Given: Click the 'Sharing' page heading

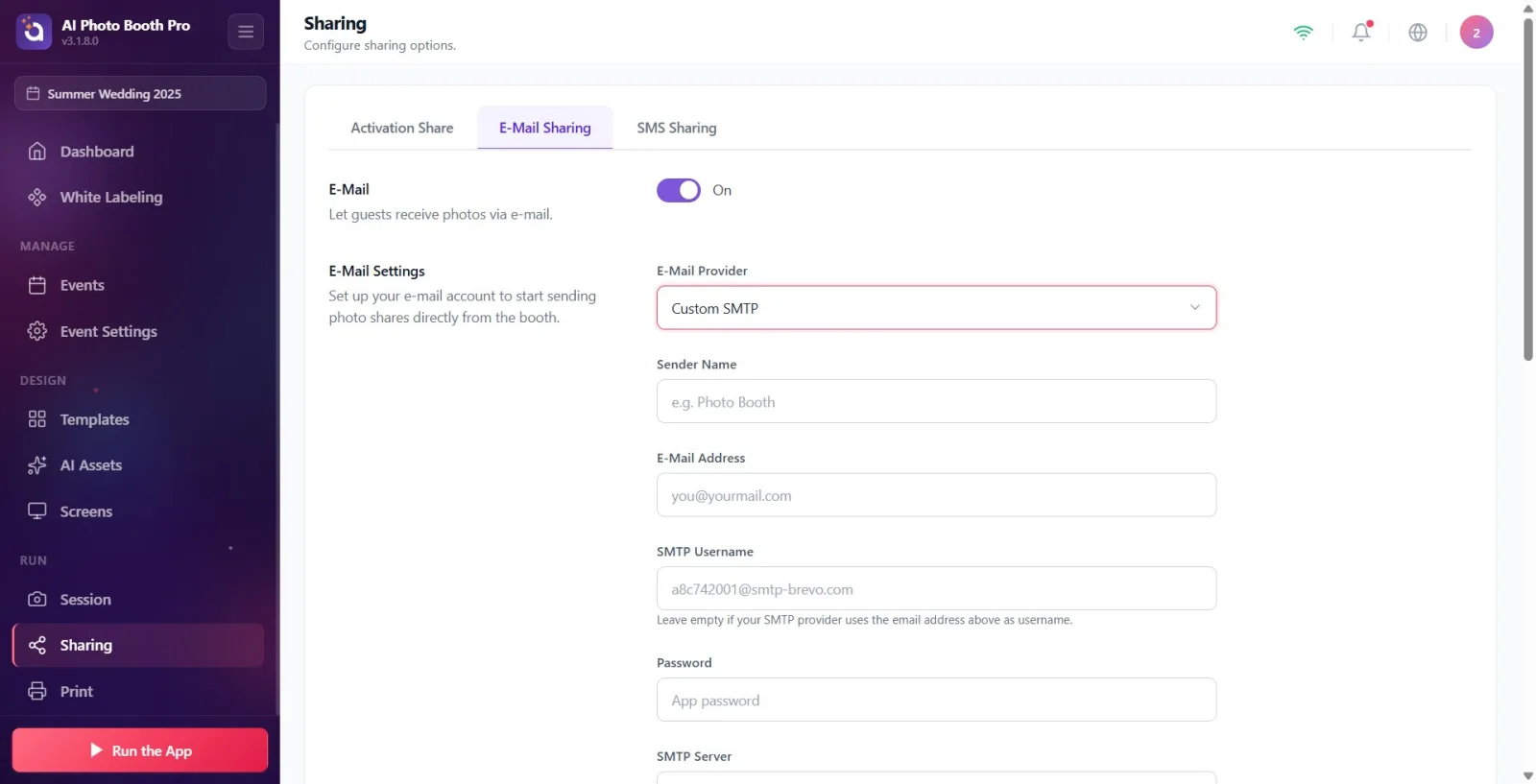Looking at the screenshot, I should (x=335, y=23).
